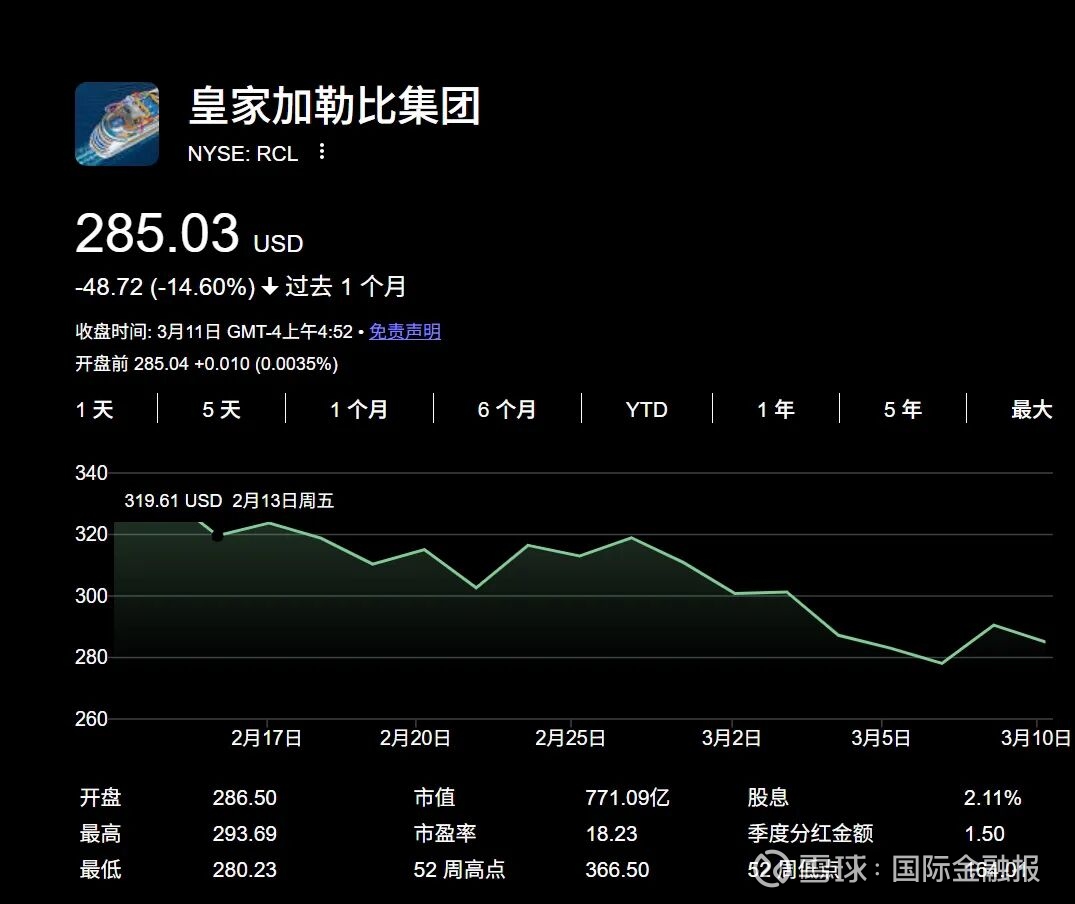Image resolution: width=1075 pixels, height=904 pixels.
Task: Click the 52 周高点 value 366.50
Action: 617,870
